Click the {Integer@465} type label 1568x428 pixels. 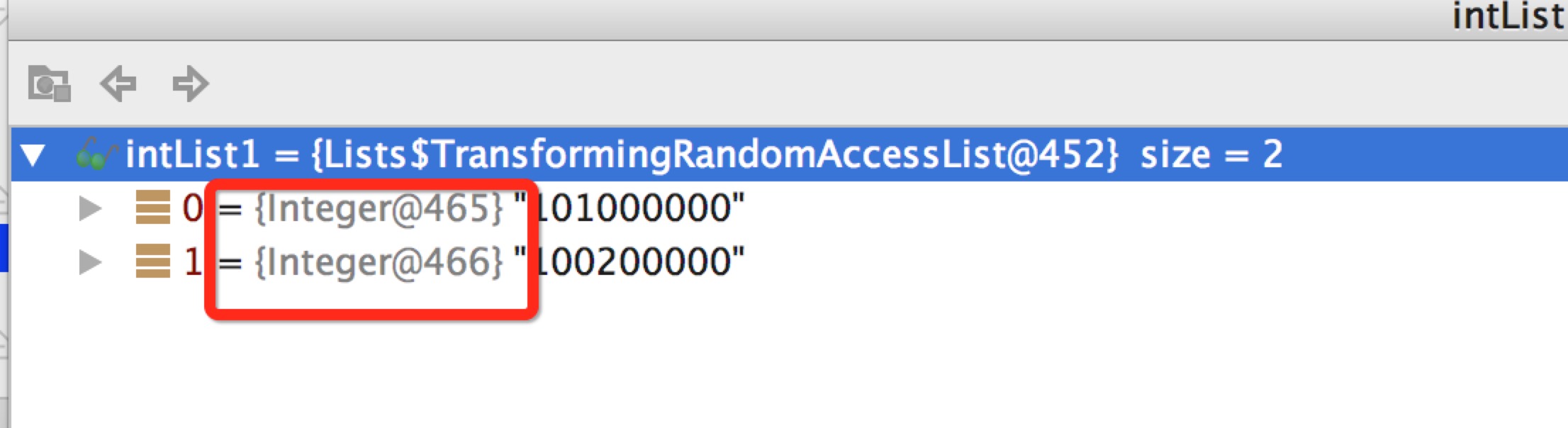tap(379, 209)
